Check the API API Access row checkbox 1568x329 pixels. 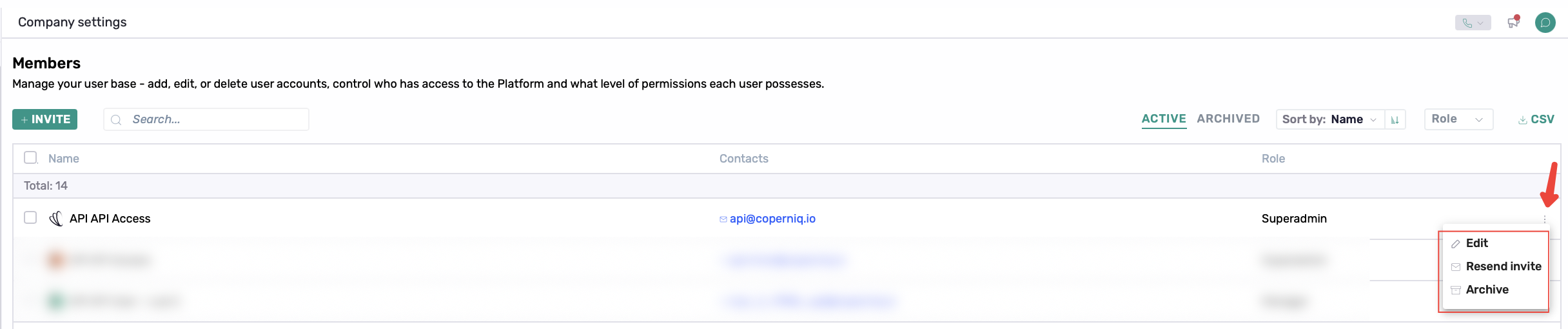(x=30, y=217)
